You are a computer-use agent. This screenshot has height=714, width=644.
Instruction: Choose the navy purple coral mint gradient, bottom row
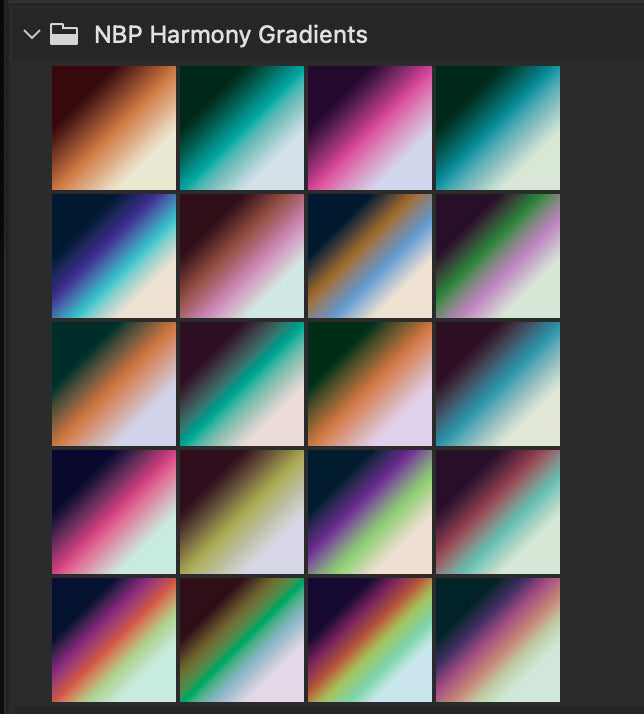pyautogui.click(x=114, y=640)
